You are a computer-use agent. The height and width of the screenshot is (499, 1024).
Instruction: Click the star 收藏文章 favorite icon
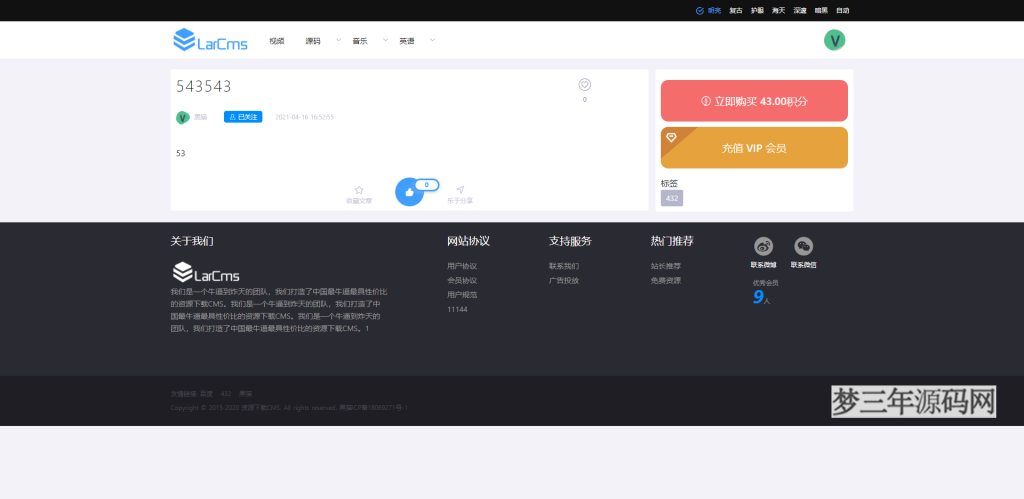[x=359, y=190]
